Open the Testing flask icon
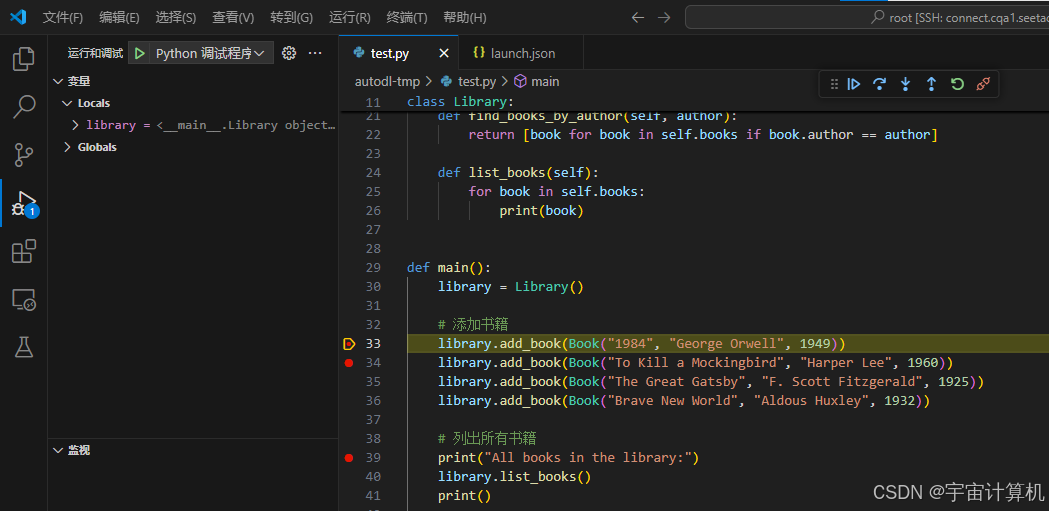This screenshot has height=511, width=1049. click(x=23, y=347)
